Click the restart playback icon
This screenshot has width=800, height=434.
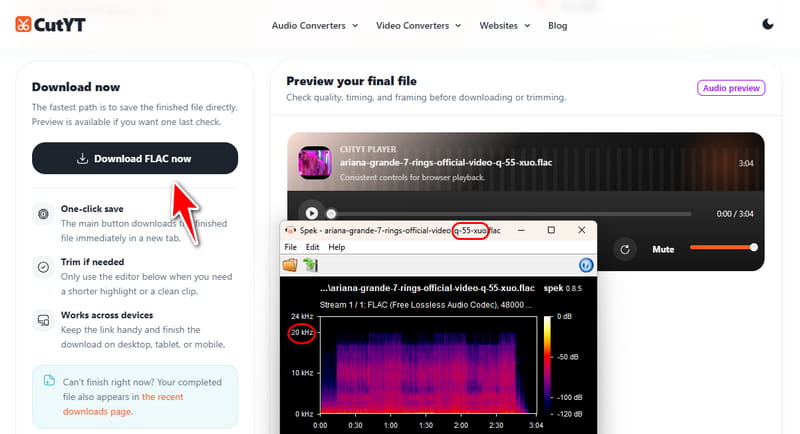coord(624,249)
